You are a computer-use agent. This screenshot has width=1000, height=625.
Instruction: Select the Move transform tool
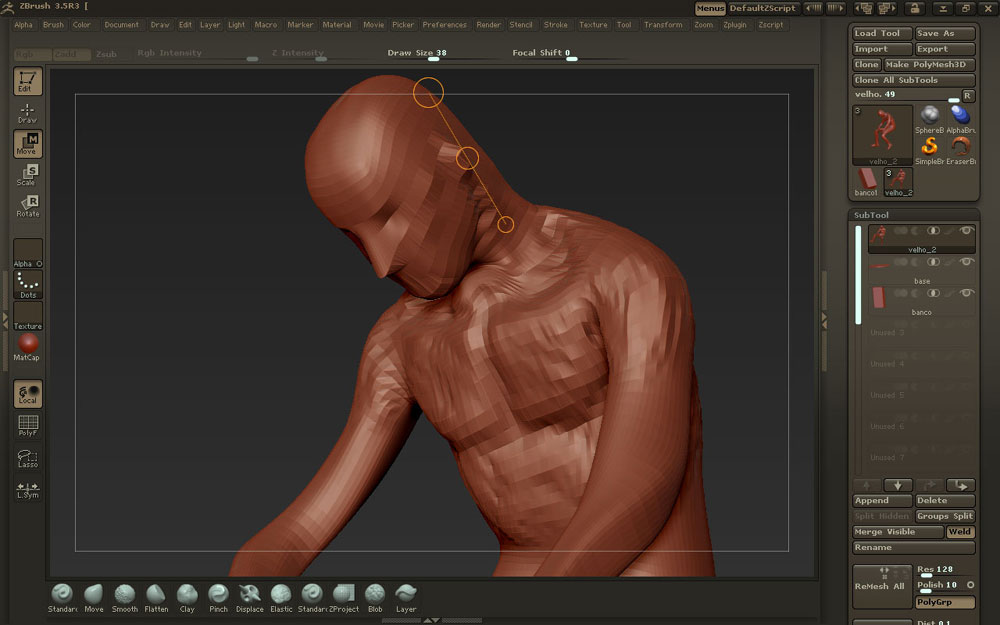tap(27, 144)
